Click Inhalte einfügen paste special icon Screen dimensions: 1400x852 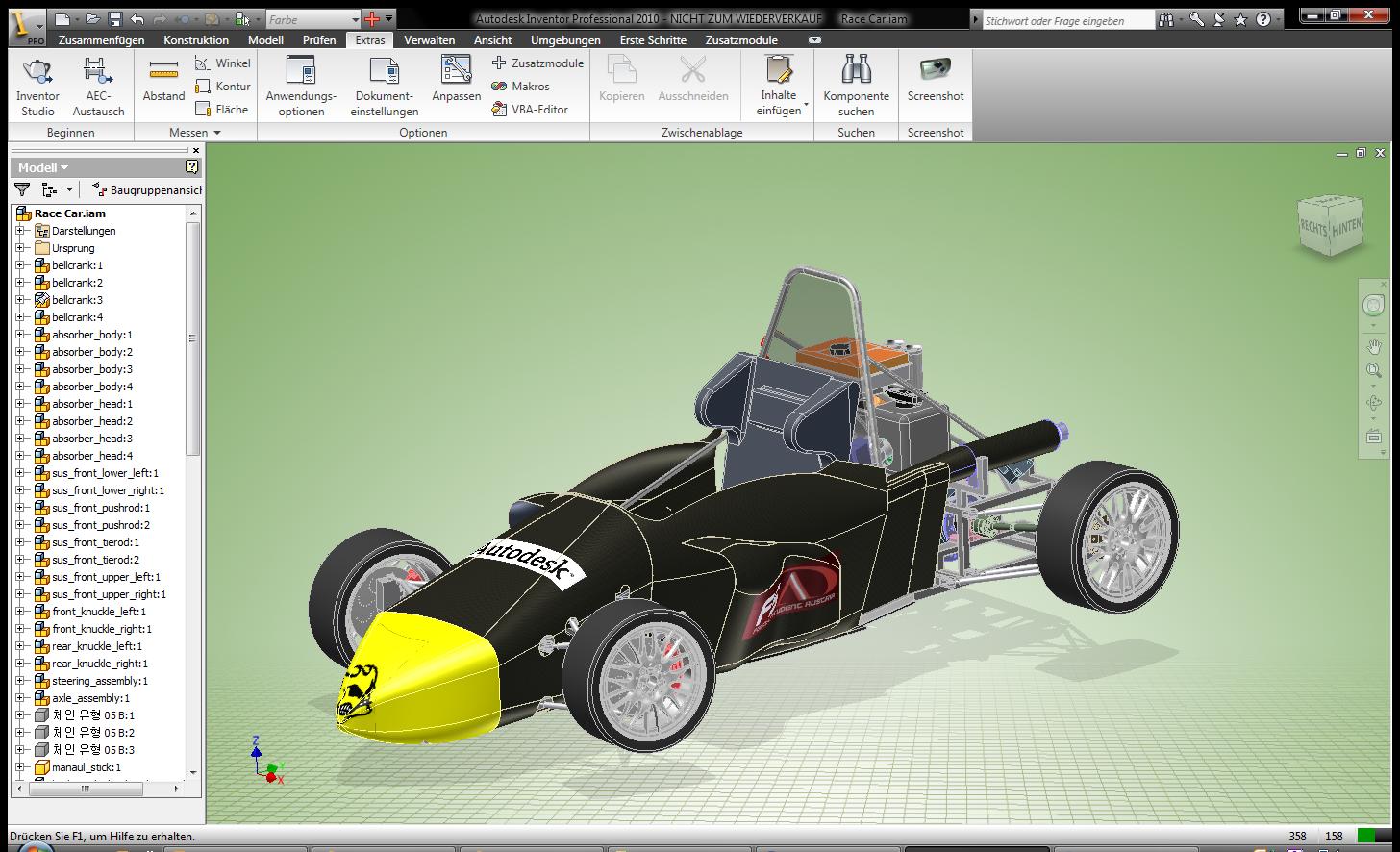(778, 71)
